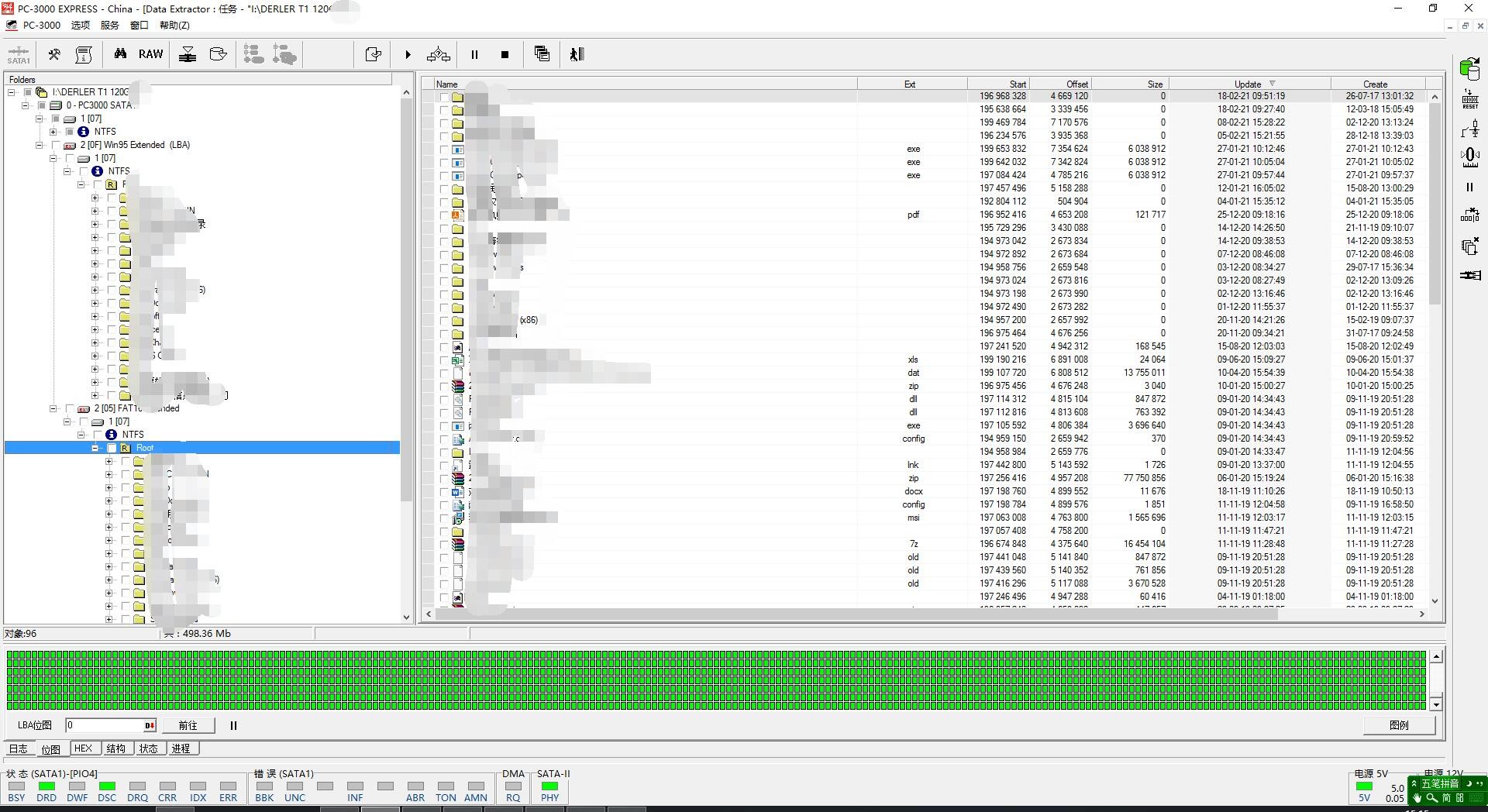This screenshot has width=1488, height=812.
Task: Click the sector skip icon on right sidebar
Action: coord(1470,215)
